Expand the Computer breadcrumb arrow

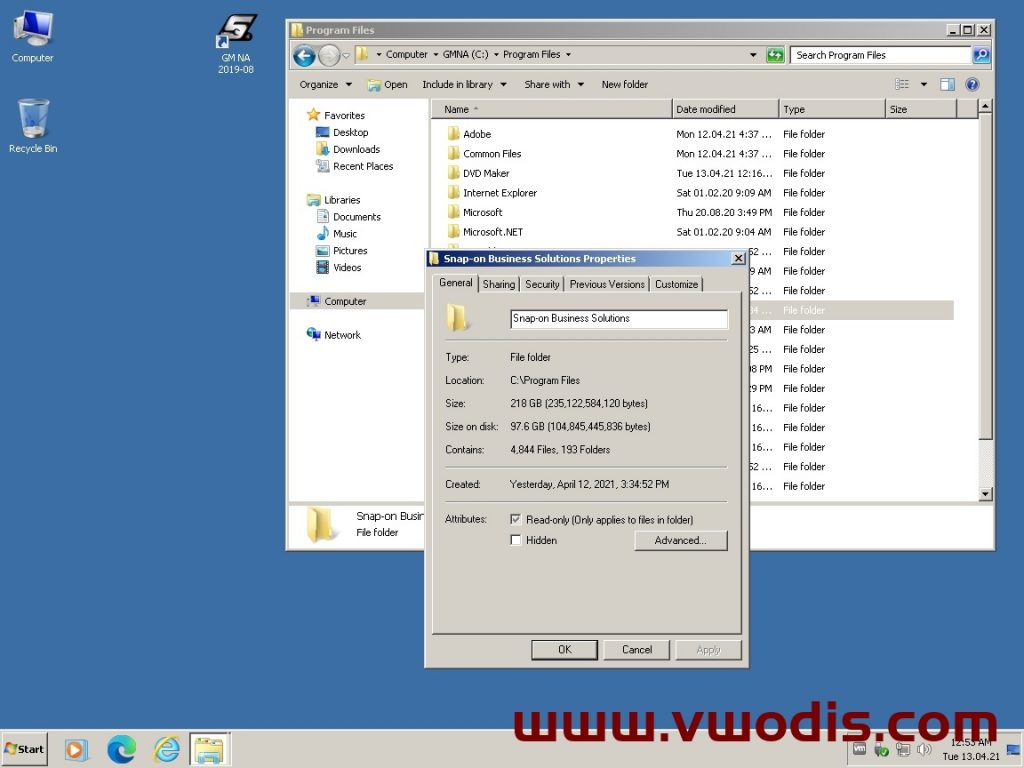coord(436,55)
